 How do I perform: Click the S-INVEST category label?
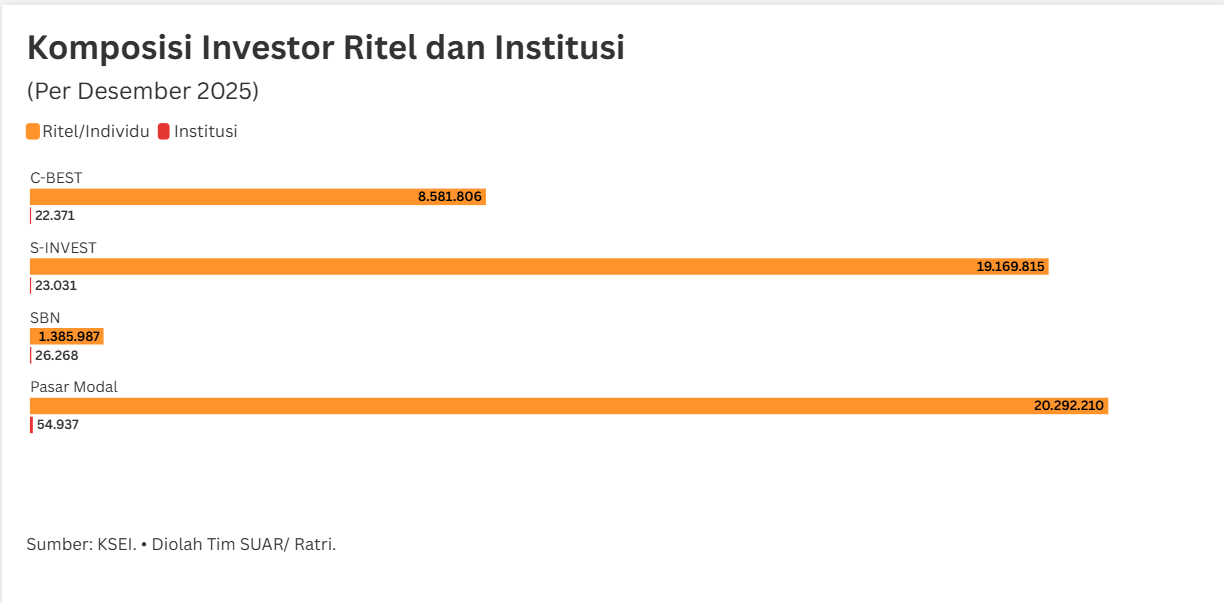tap(63, 247)
